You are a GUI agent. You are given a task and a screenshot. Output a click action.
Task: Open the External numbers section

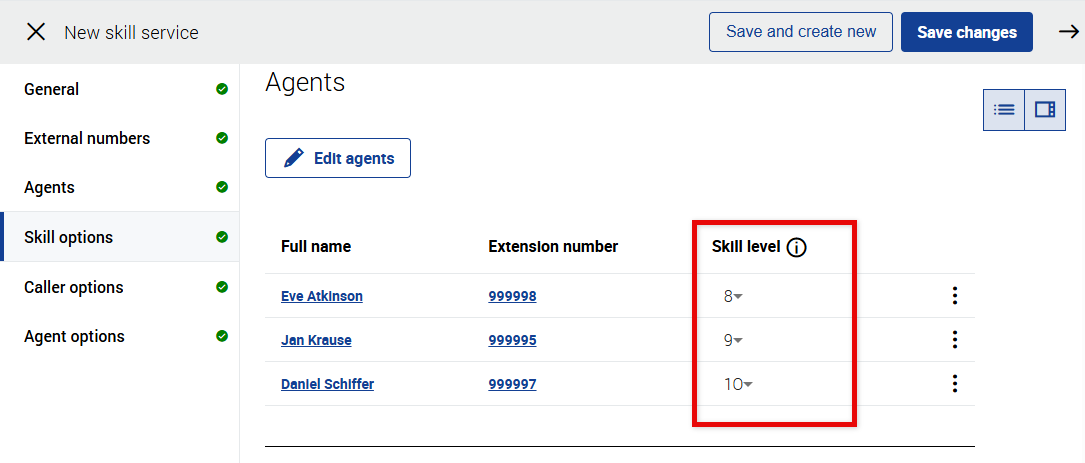tap(87, 138)
